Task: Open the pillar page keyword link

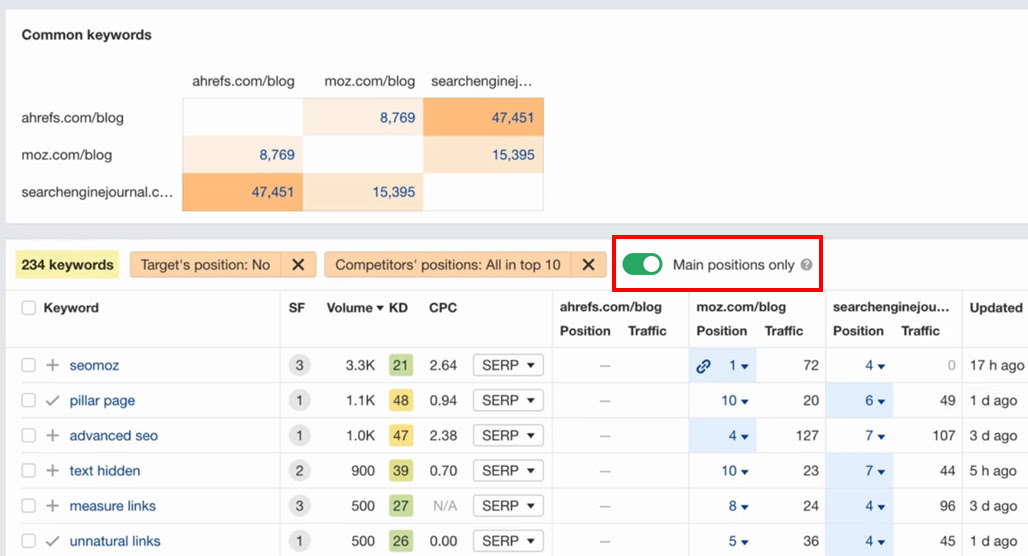Action: [x=102, y=401]
